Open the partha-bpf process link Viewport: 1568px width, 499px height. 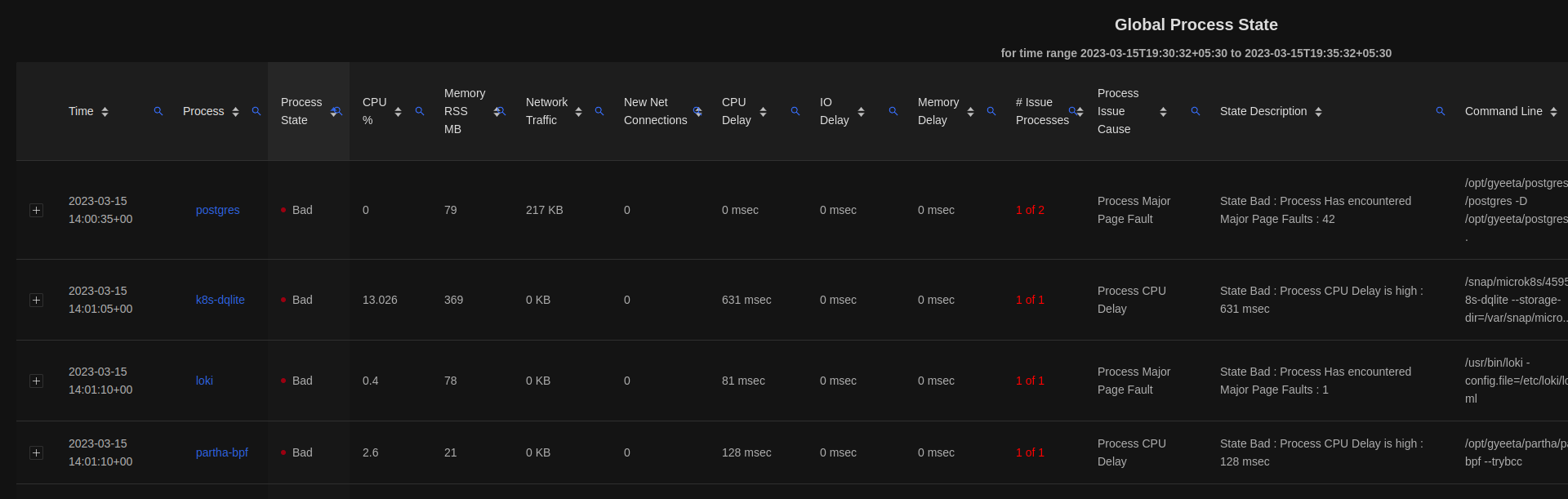222,452
